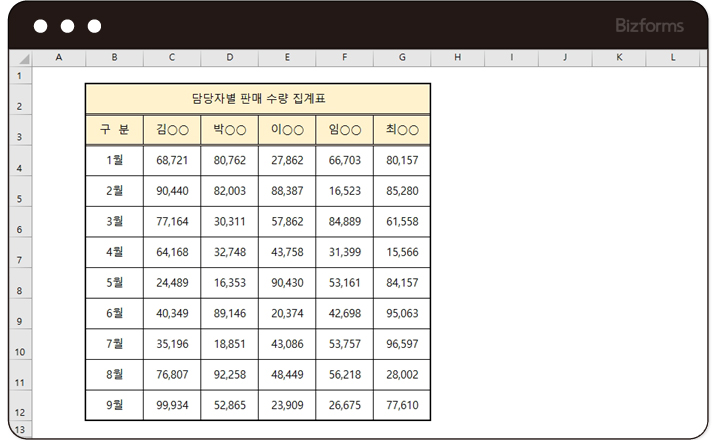Click the header cell 구 분
Screen dimensions: 715x440
tap(114, 130)
